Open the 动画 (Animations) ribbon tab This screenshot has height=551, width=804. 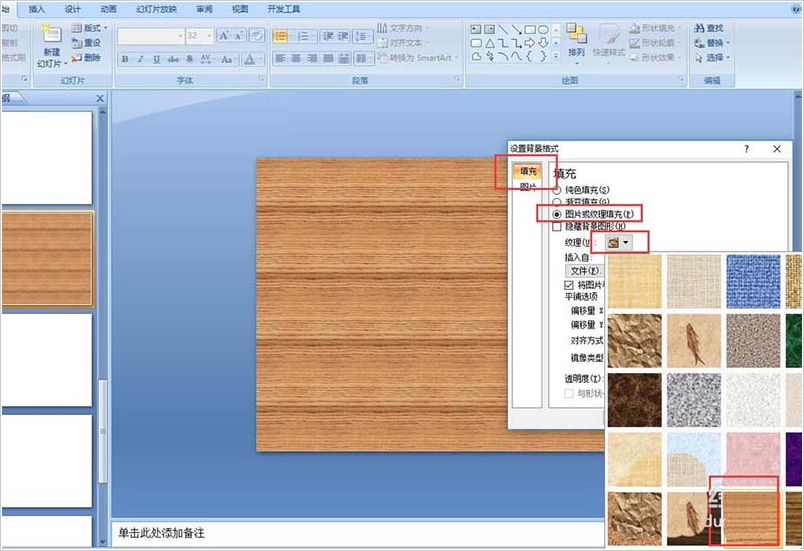[108, 9]
